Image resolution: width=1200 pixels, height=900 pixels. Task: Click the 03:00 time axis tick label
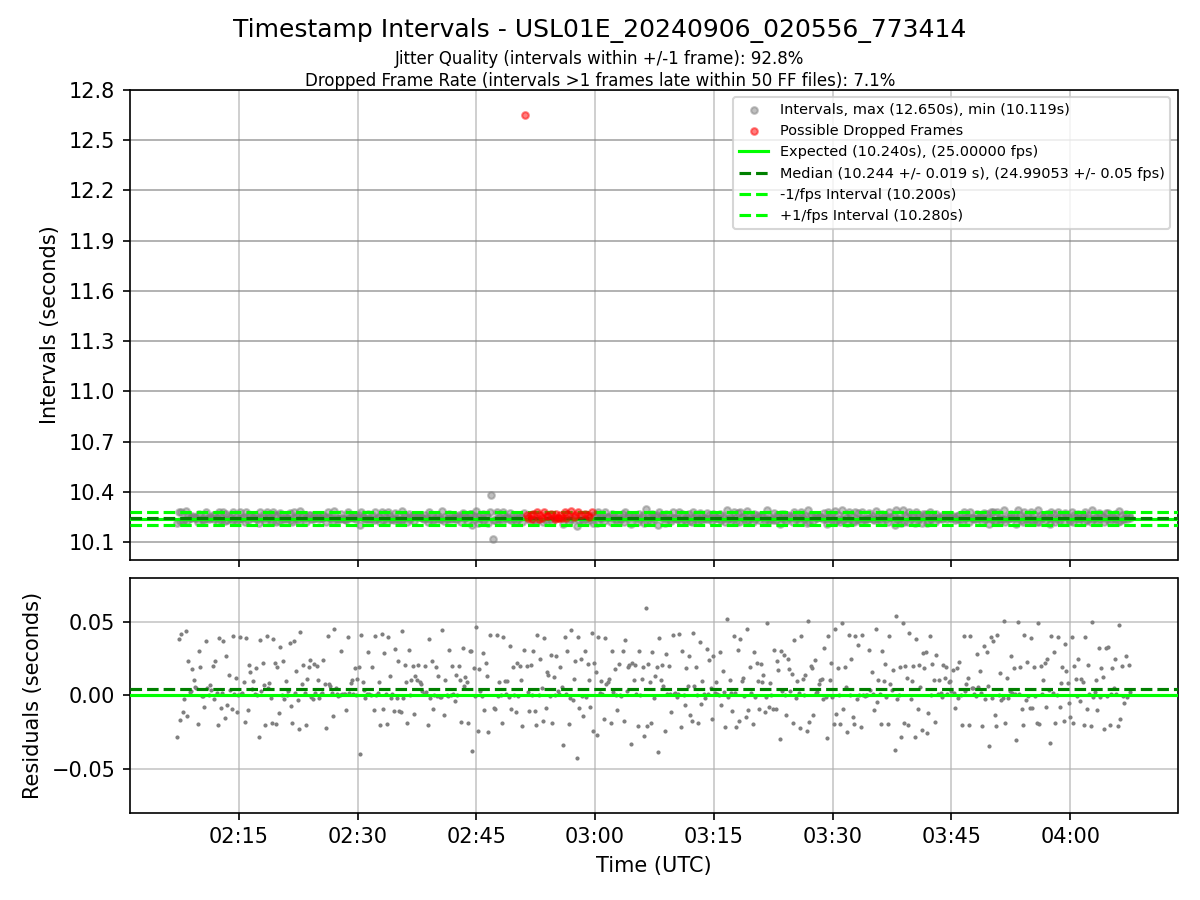coord(595,833)
